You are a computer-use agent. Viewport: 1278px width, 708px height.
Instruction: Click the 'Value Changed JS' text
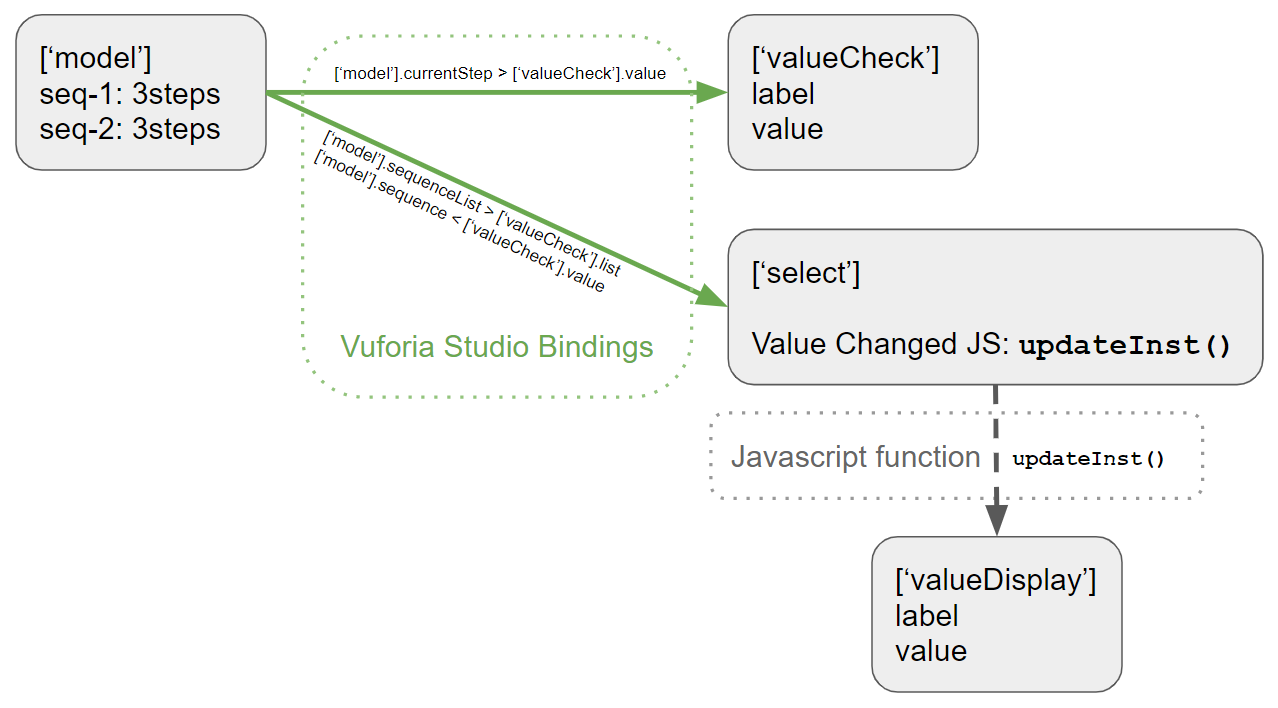[x=880, y=345]
